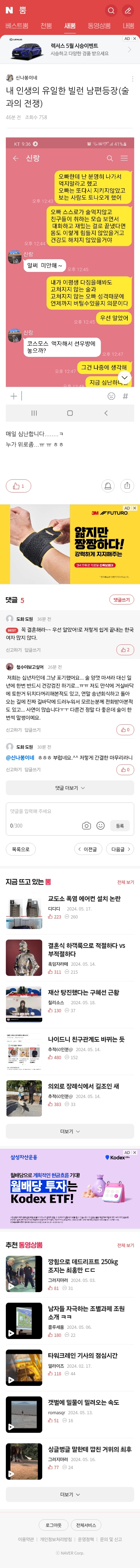The width and height of the screenshot is (140, 1568).
Task: Click the 댓글쓰기 button
Action: (121, 600)
